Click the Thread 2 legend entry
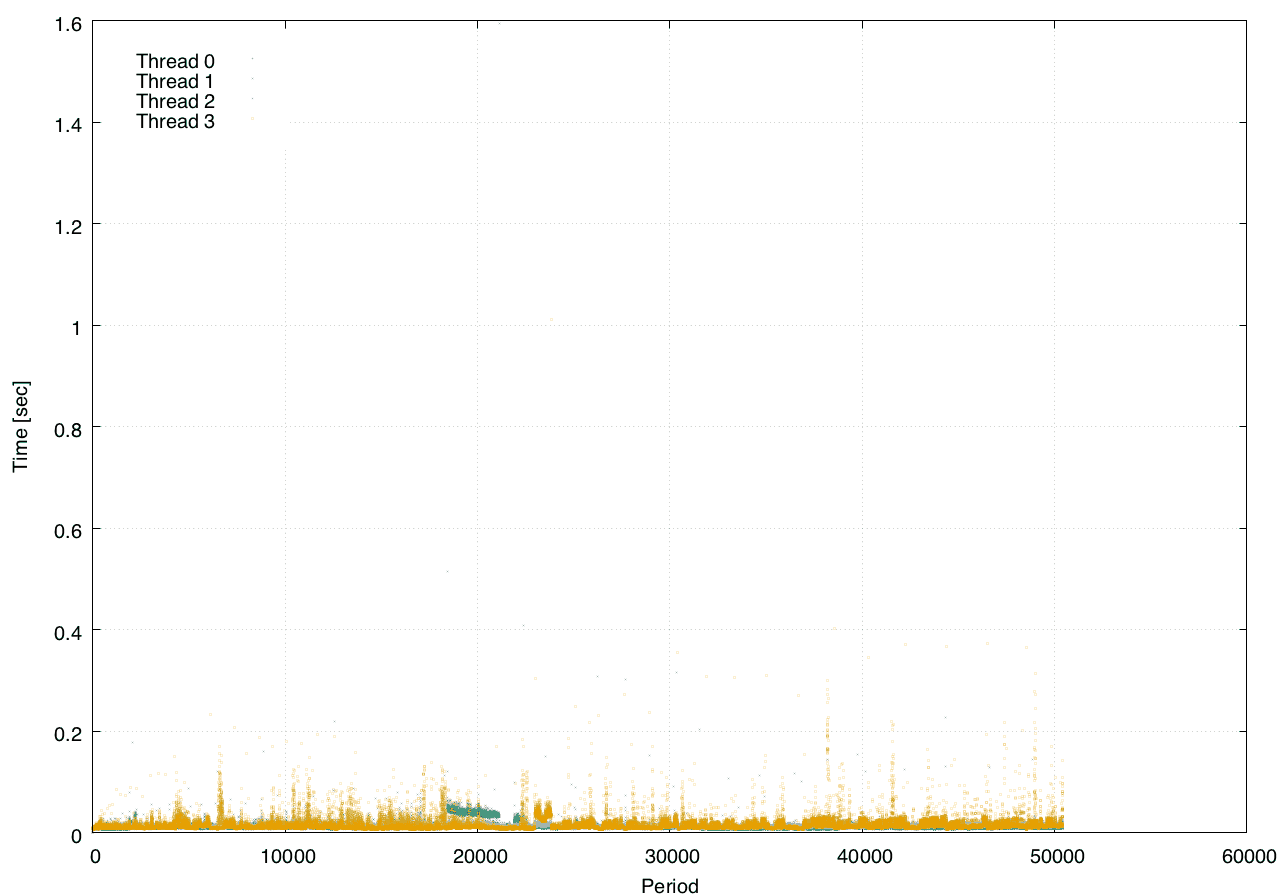Image resolution: width=1280 pixels, height=896 pixels. pos(175,101)
